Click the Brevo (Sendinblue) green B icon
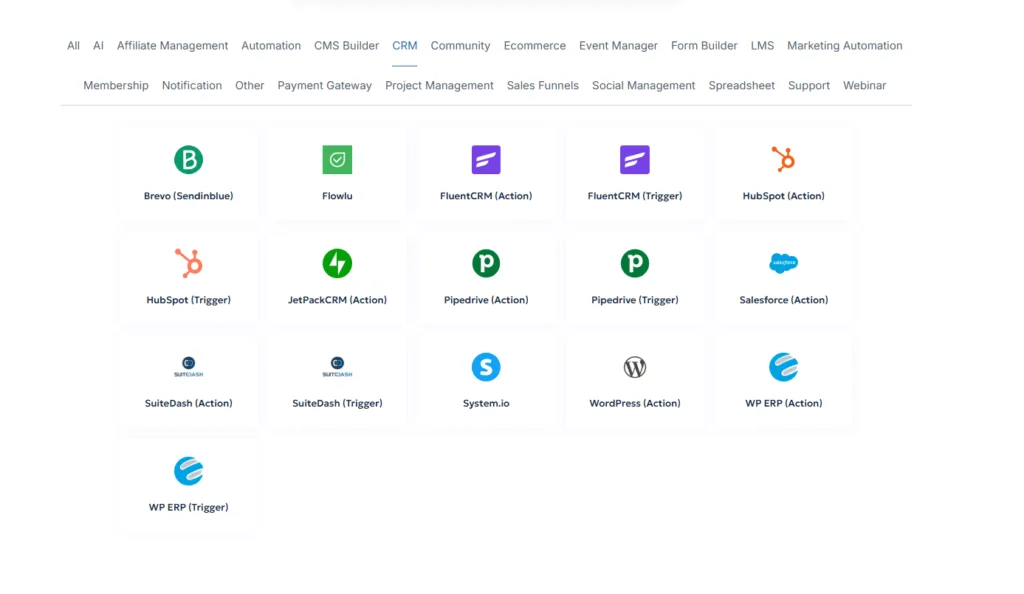 pos(188,160)
